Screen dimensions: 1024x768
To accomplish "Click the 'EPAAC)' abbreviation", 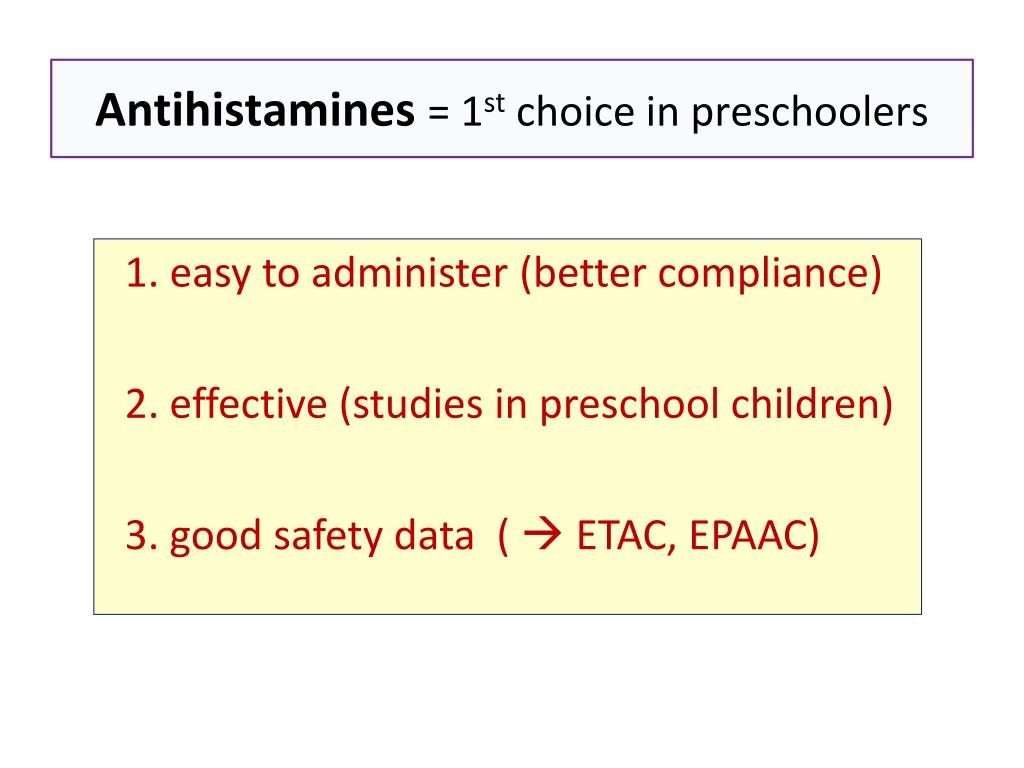I will 754,536.
